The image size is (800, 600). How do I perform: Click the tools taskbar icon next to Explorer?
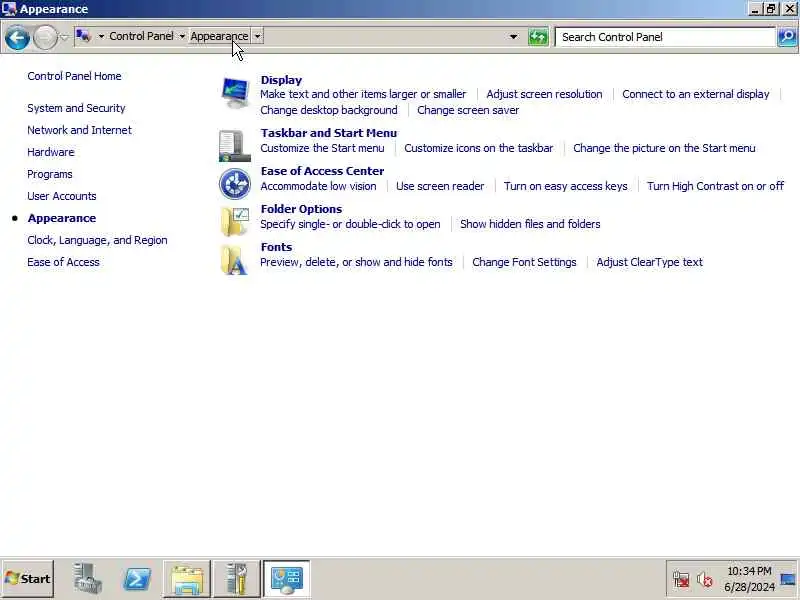tap(237, 579)
